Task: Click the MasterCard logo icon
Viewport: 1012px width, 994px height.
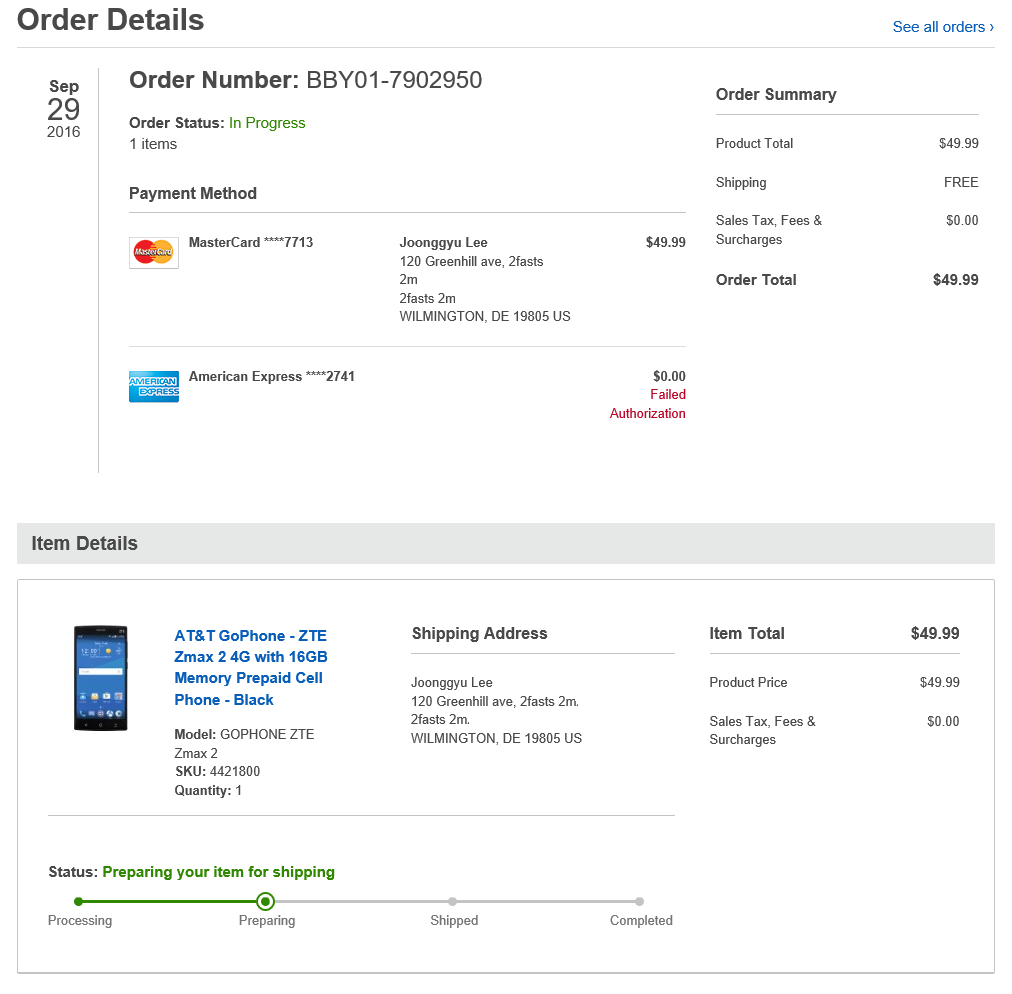Action: click(x=154, y=252)
